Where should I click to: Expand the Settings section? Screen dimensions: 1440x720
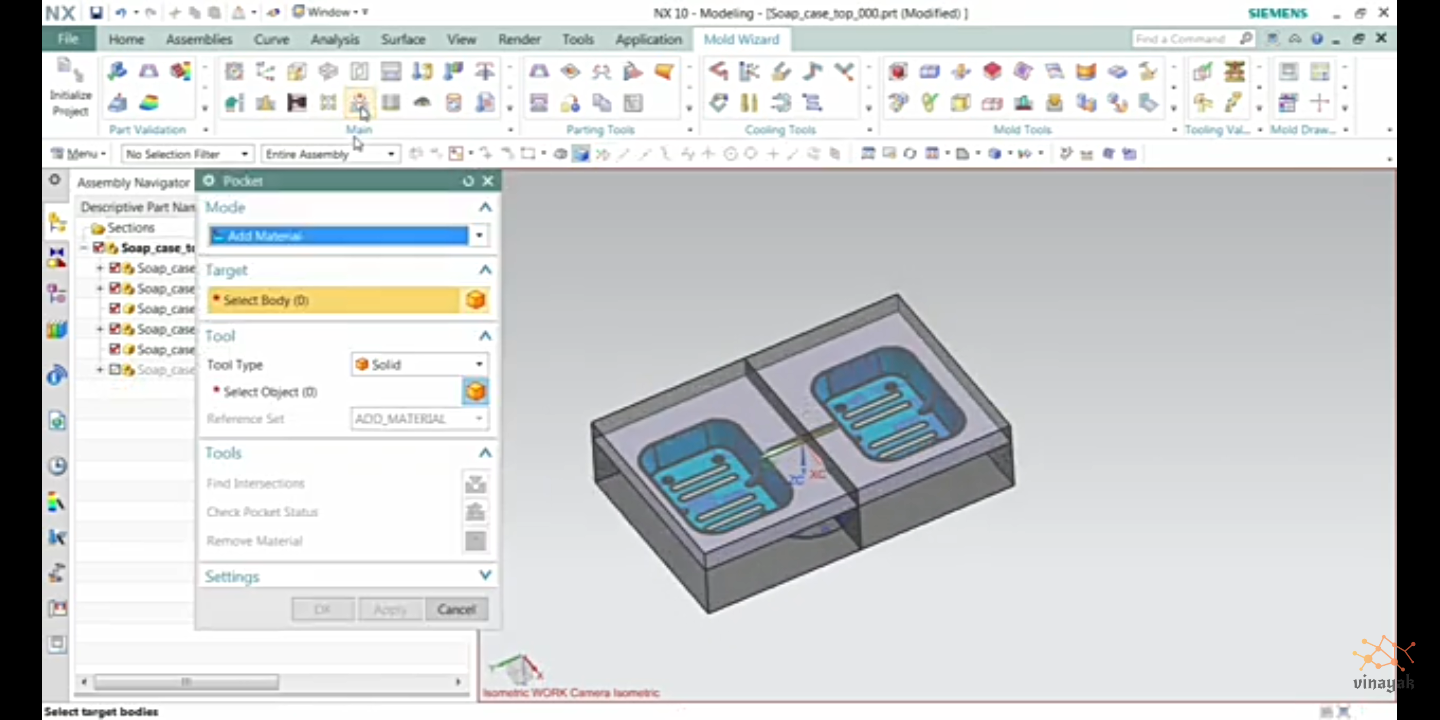coord(485,576)
